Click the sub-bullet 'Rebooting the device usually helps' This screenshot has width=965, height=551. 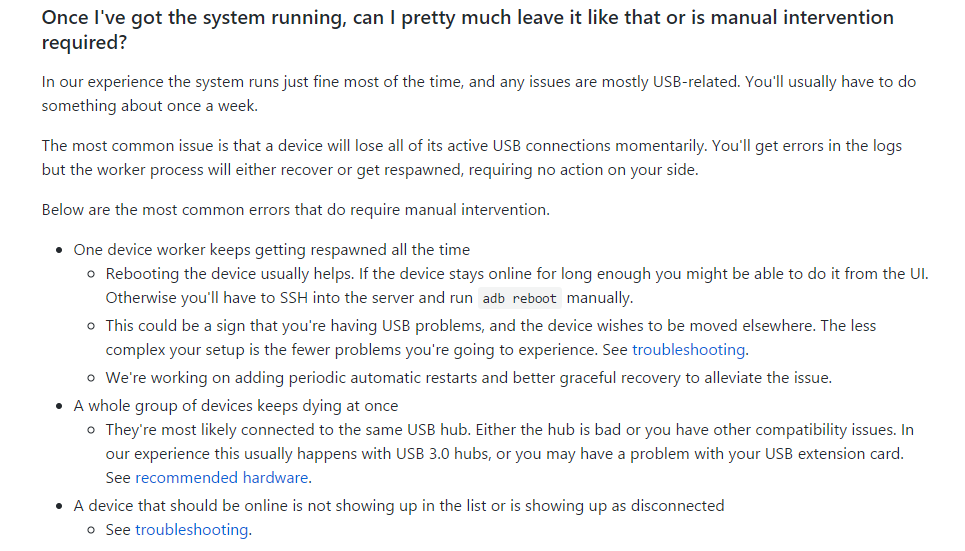[x=517, y=286]
